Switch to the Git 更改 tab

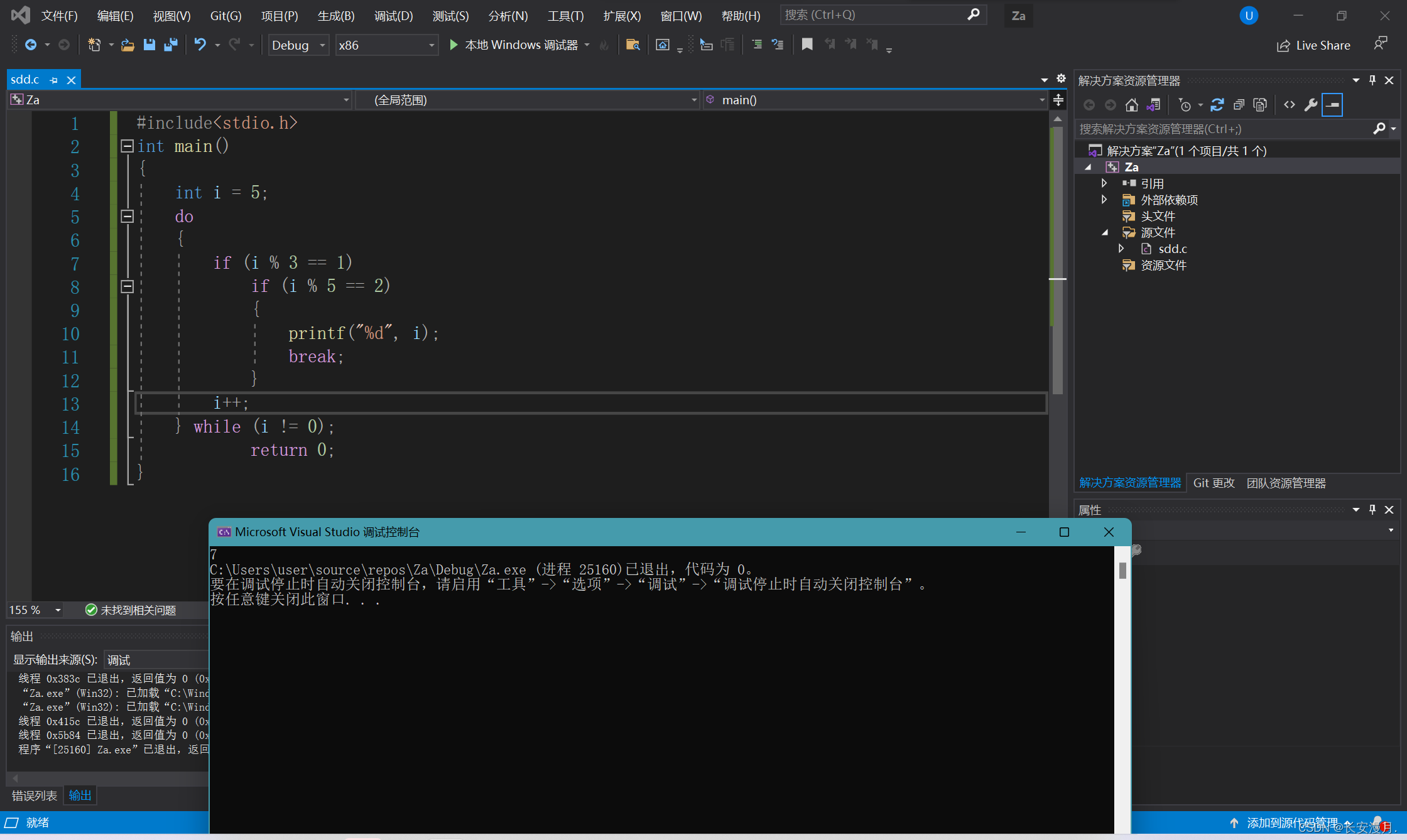pyautogui.click(x=1214, y=483)
